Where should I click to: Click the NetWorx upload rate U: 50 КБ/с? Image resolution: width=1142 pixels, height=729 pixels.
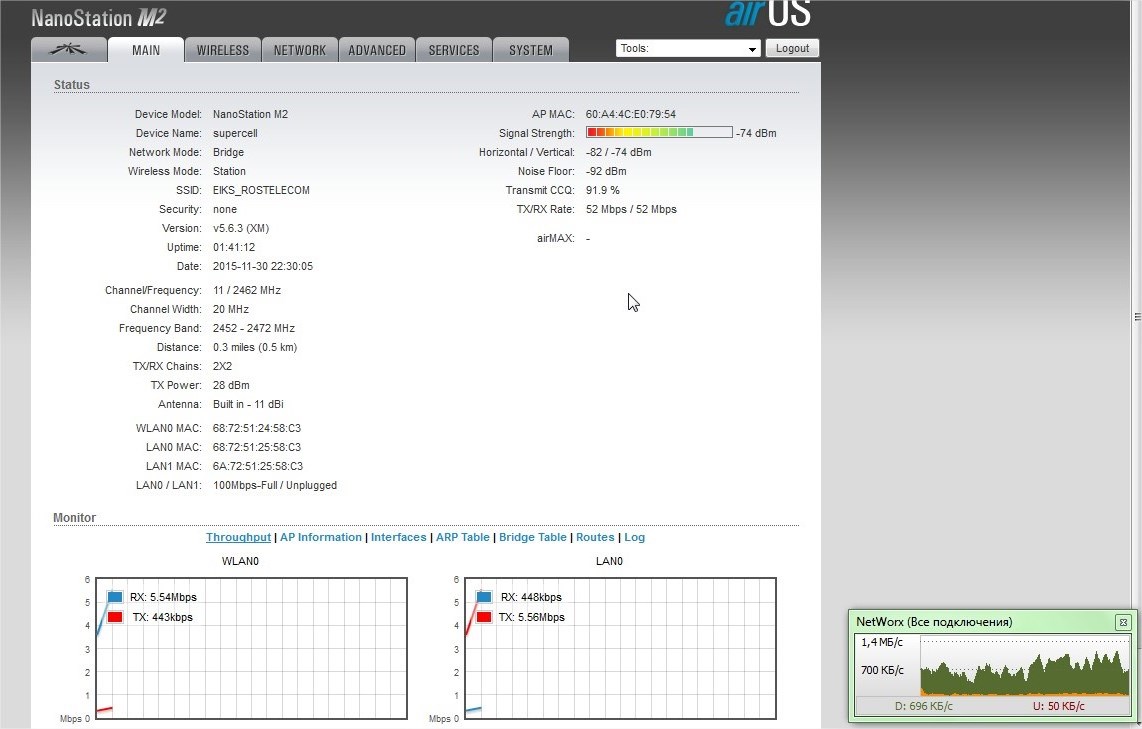tap(1058, 706)
